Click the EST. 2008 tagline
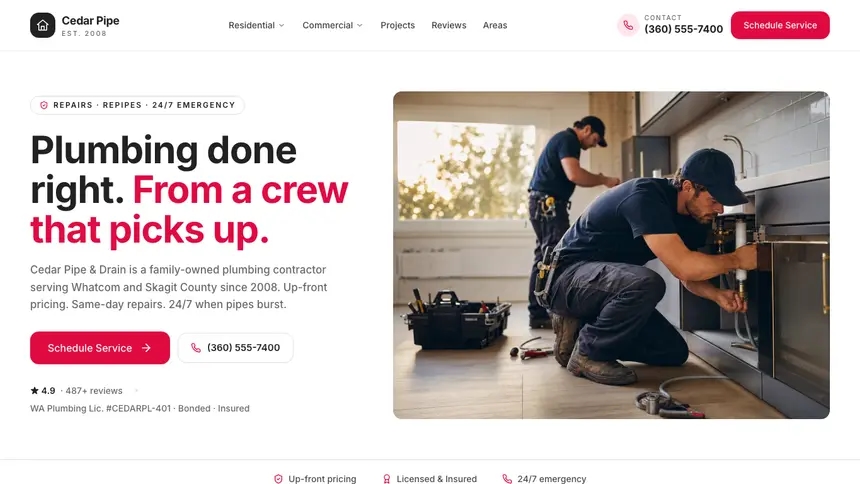860x484 pixels. click(x=84, y=33)
